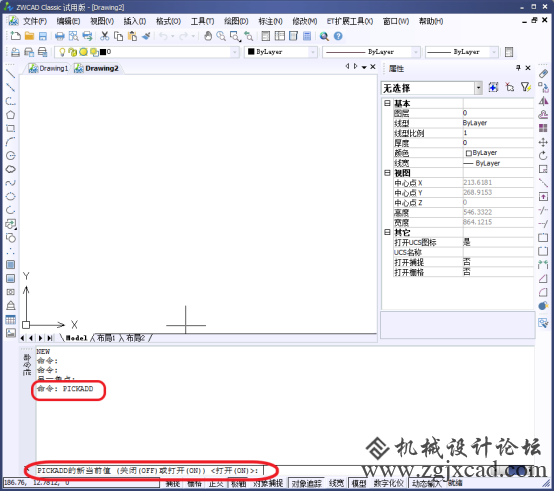Click the New drawing icon
The width and height of the screenshot is (554, 491).
15,36
